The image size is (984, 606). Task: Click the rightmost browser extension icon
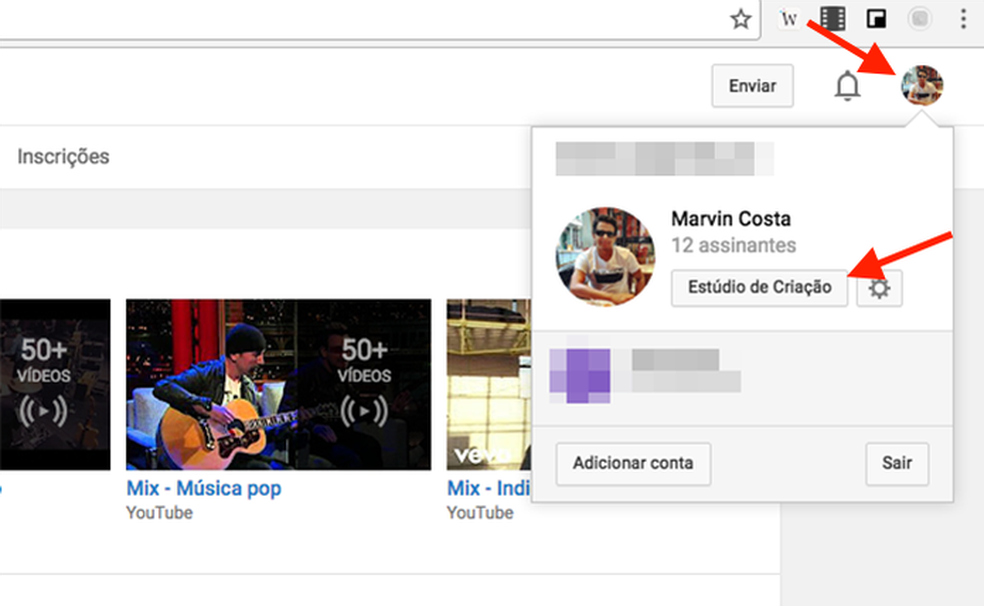[918, 18]
